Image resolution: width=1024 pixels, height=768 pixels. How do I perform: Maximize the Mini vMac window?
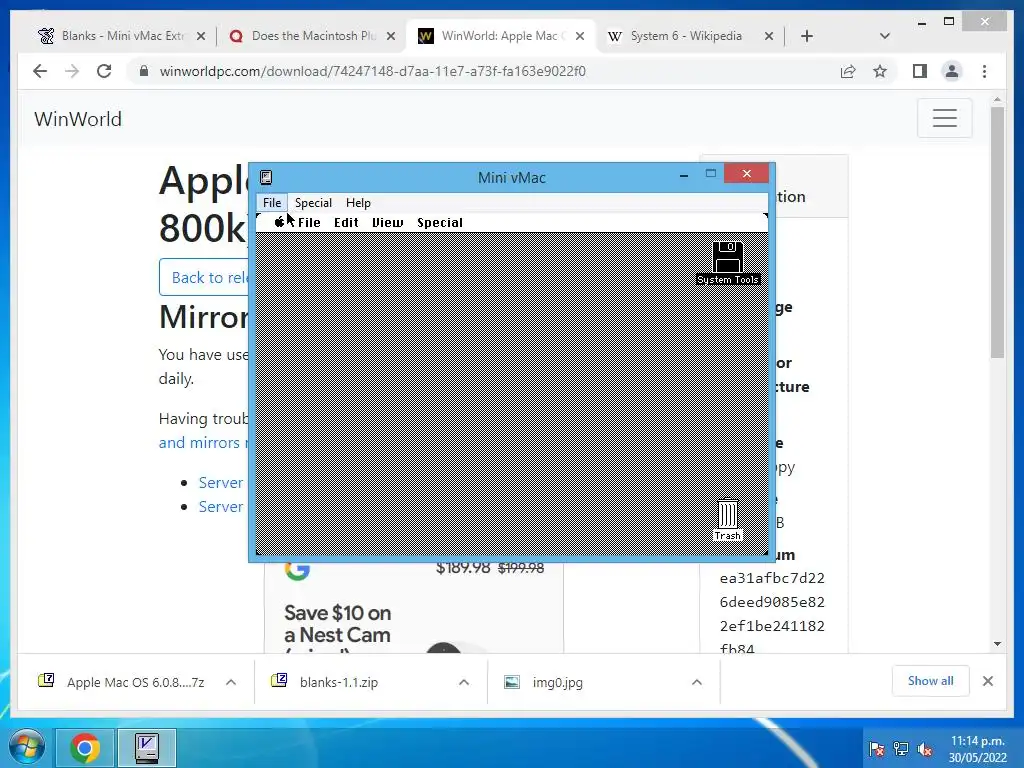point(711,174)
